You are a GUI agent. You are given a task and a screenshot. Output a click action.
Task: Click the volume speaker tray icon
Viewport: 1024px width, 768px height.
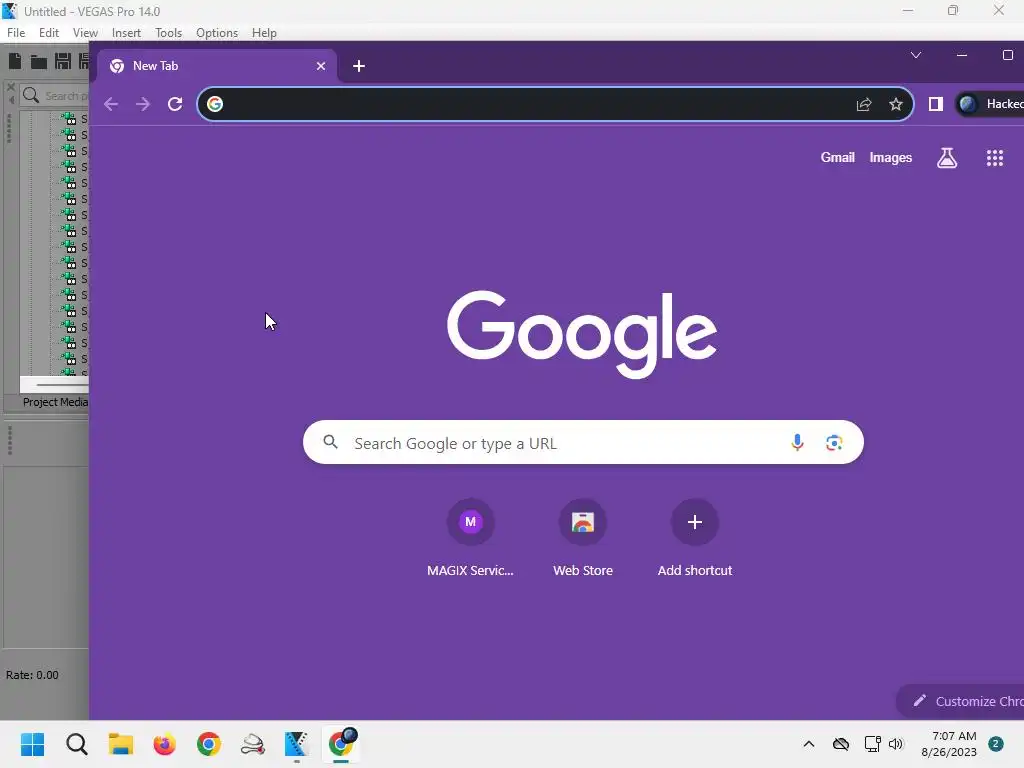point(895,744)
